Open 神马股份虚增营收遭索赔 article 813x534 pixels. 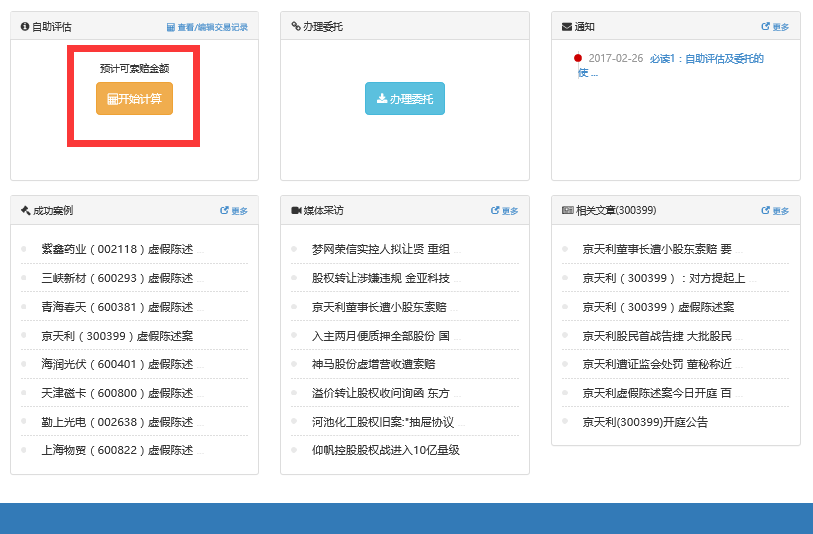[x=373, y=364]
